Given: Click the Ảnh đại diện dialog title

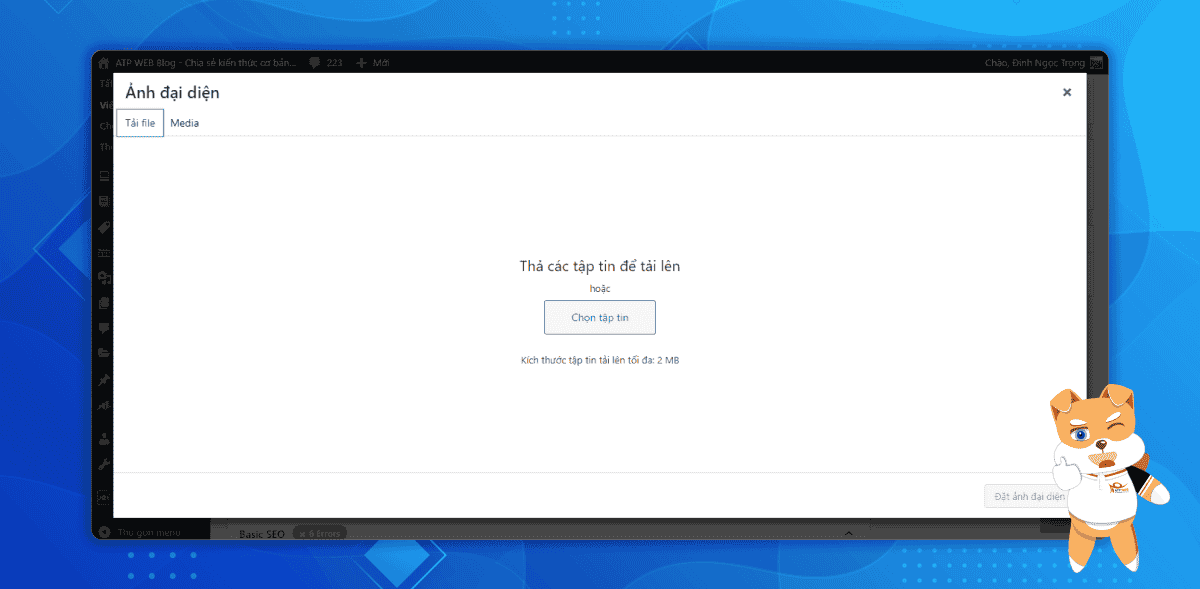Looking at the screenshot, I should click(172, 92).
